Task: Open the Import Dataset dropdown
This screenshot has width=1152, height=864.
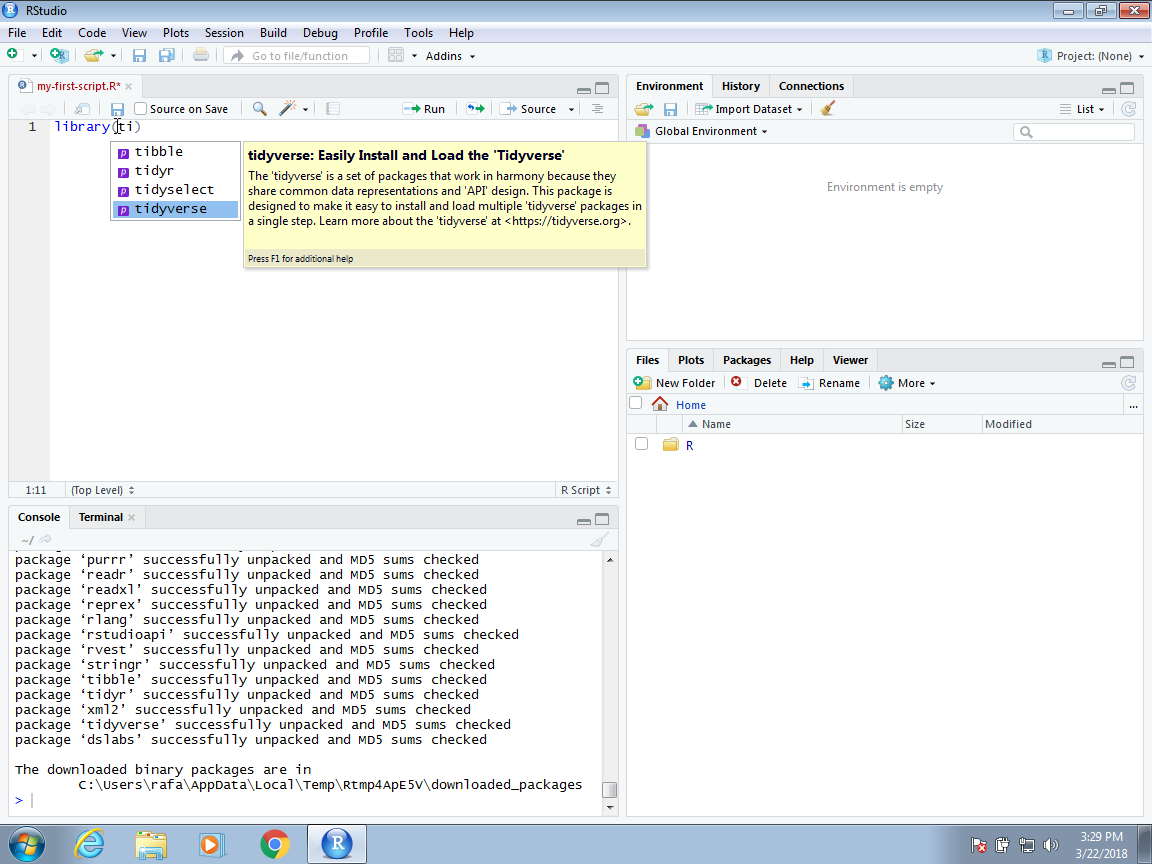Action: (x=750, y=109)
